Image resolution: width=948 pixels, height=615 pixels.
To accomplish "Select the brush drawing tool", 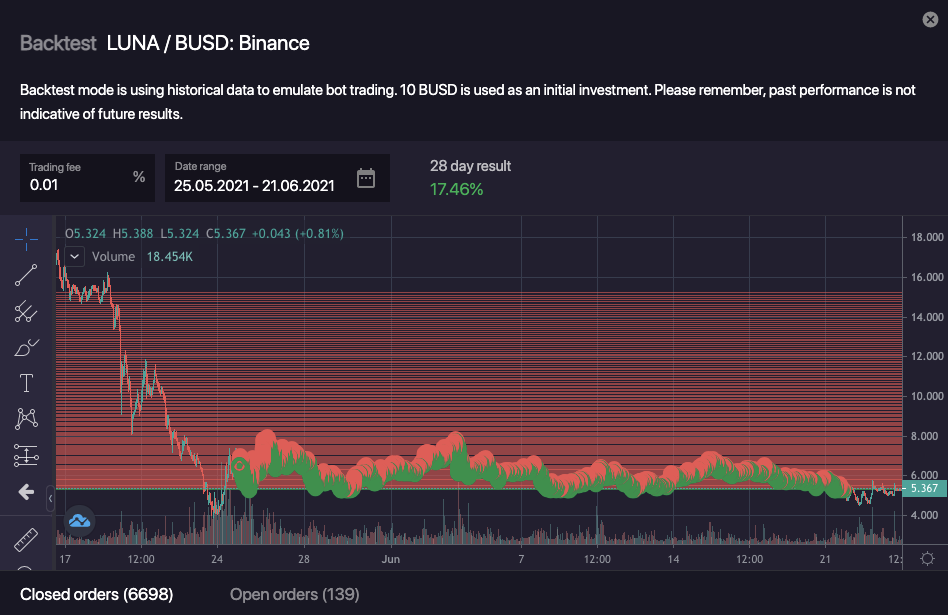I will (26, 348).
